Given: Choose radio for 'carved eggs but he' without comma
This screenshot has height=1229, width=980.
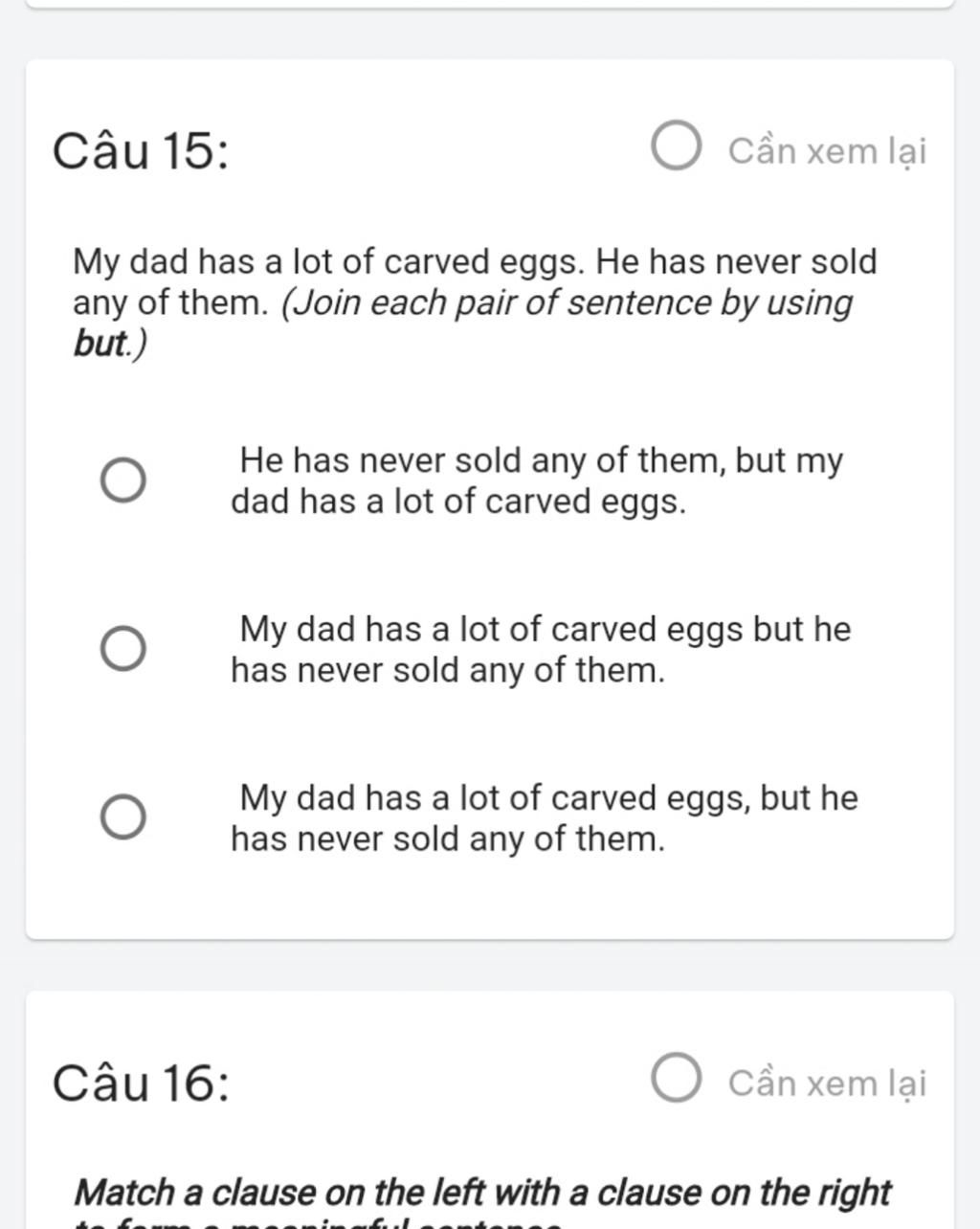Looking at the screenshot, I should 123,649.
